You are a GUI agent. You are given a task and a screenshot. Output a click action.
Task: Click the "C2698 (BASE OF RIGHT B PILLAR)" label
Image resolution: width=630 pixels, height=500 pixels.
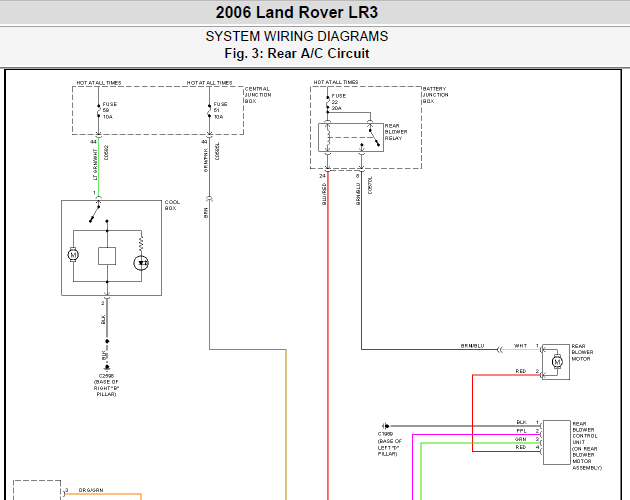click(x=106, y=385)
